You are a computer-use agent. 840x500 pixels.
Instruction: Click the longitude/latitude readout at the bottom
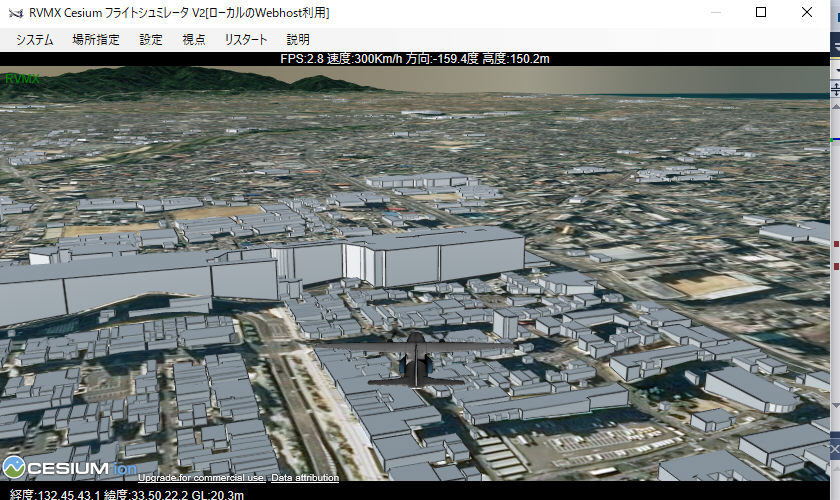click(122, 494)
